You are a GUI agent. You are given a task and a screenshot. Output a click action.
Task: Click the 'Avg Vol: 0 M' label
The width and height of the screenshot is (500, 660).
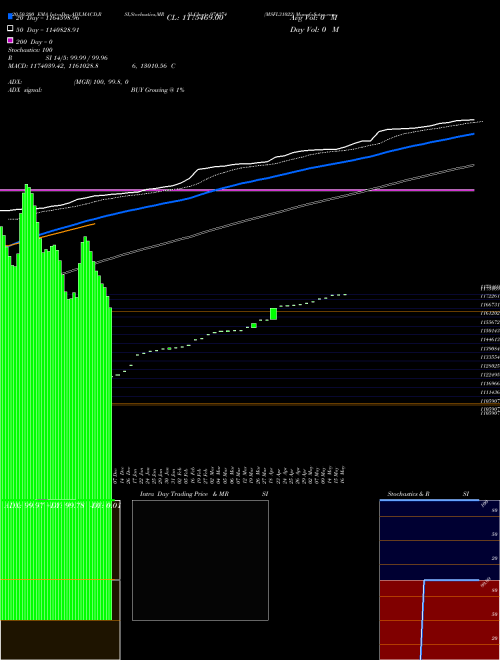pos(314,18)
